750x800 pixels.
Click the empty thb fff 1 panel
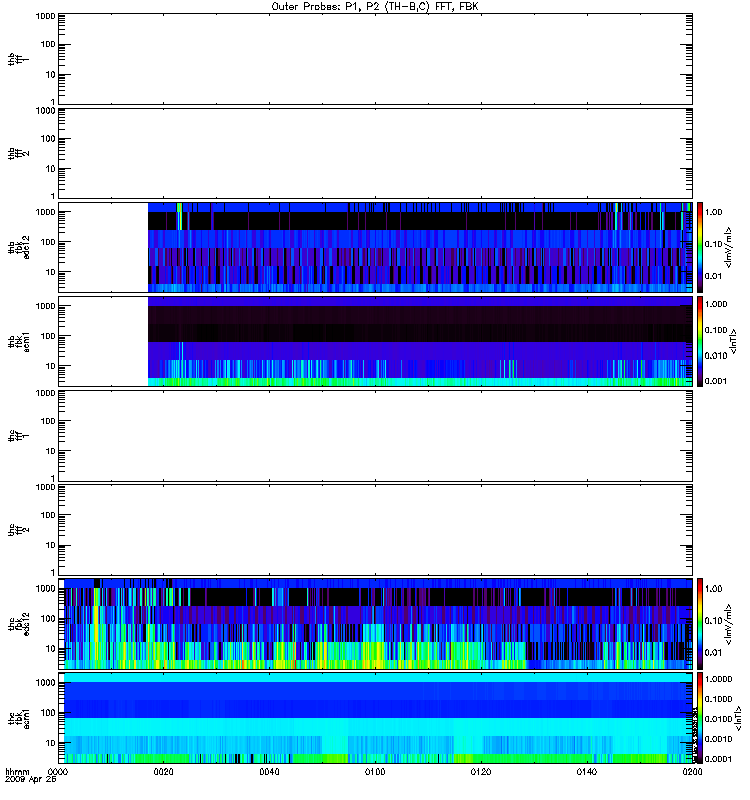point(376,59)
